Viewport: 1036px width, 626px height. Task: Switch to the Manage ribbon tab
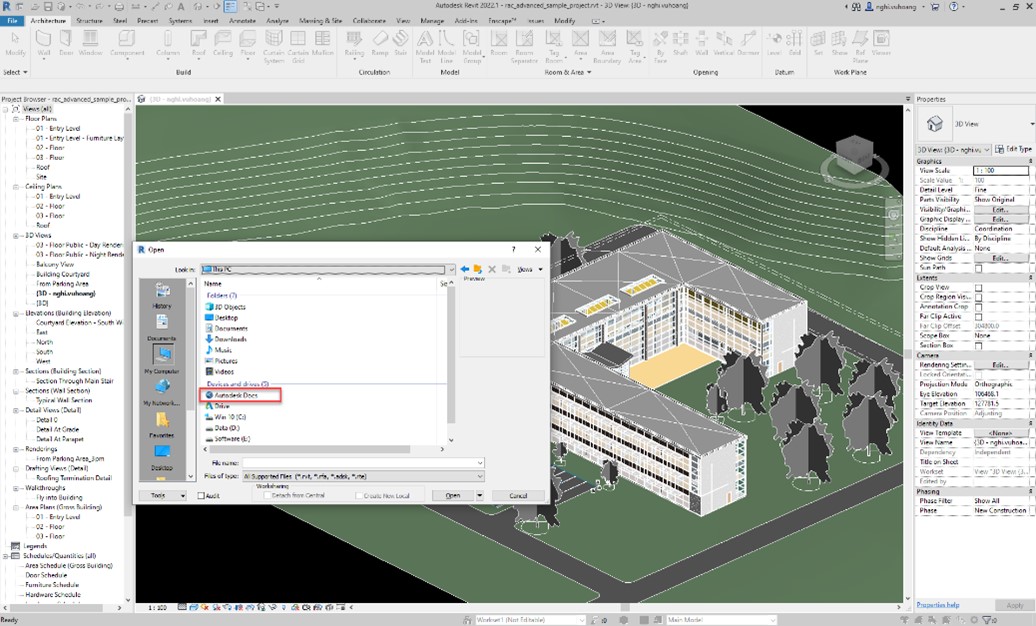point(432,20)
